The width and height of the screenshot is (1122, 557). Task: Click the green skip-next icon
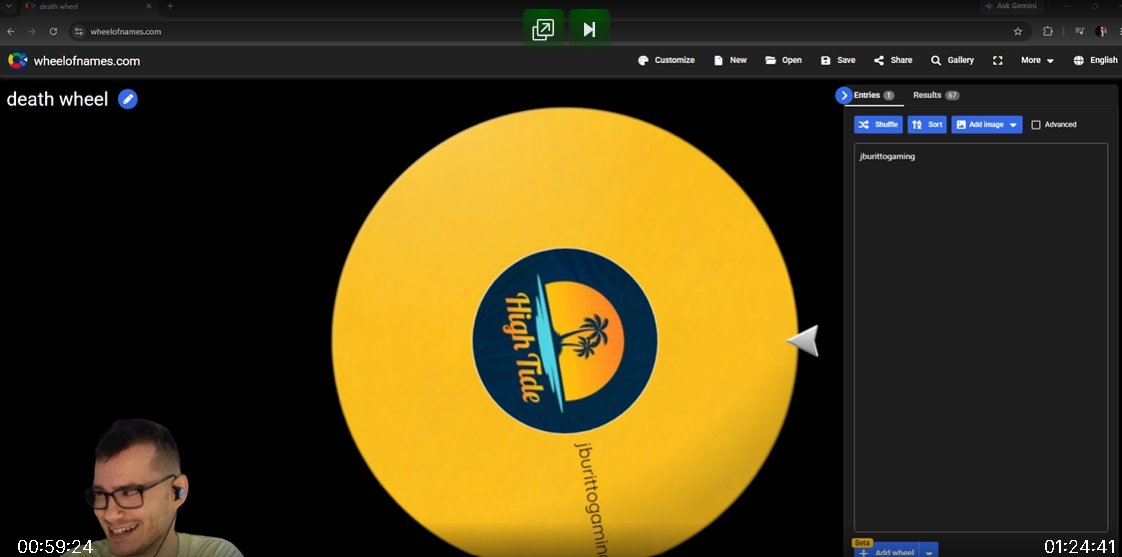tap(589, 29)
